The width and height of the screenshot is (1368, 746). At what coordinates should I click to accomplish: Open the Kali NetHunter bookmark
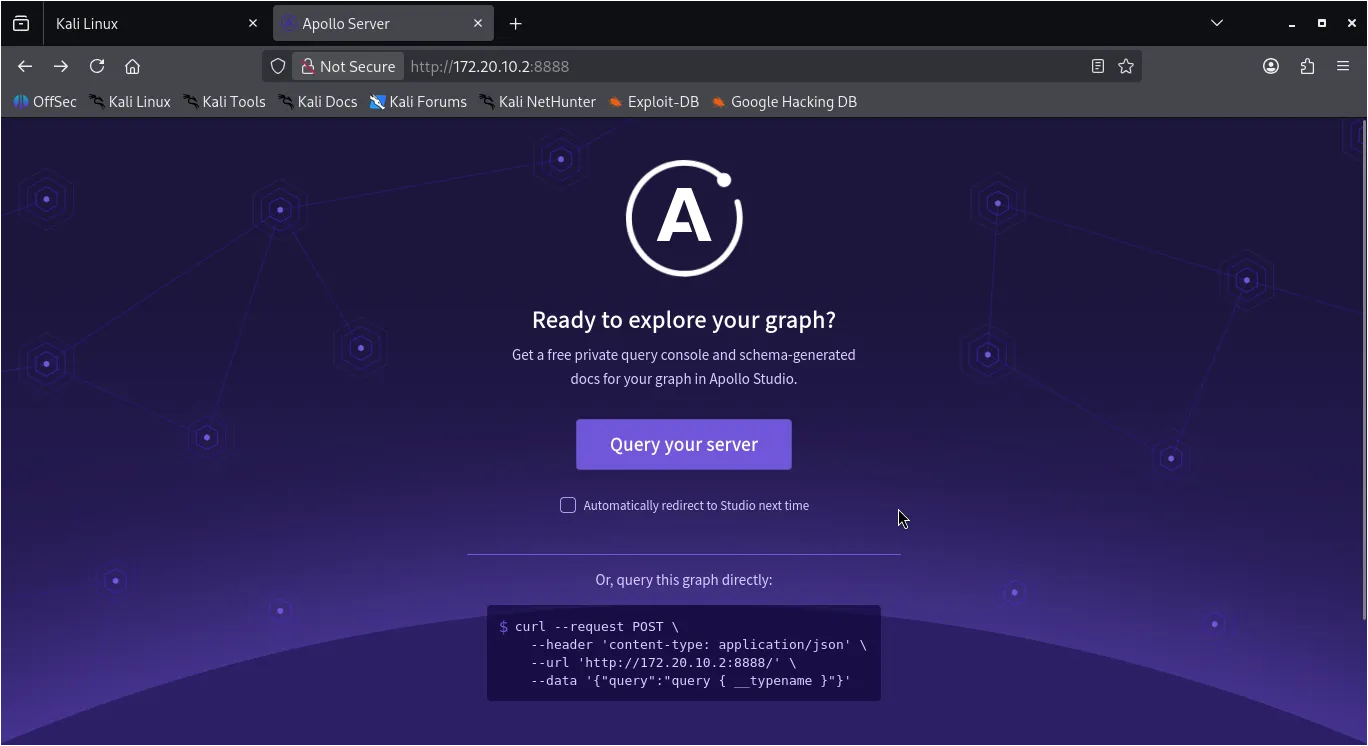tap(537, 101)
